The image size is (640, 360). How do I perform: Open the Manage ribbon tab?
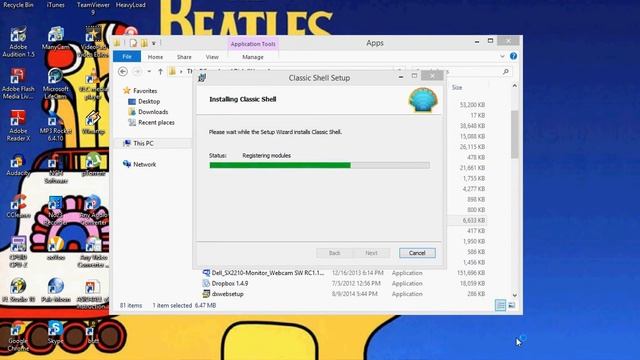(x=253, y=57)
